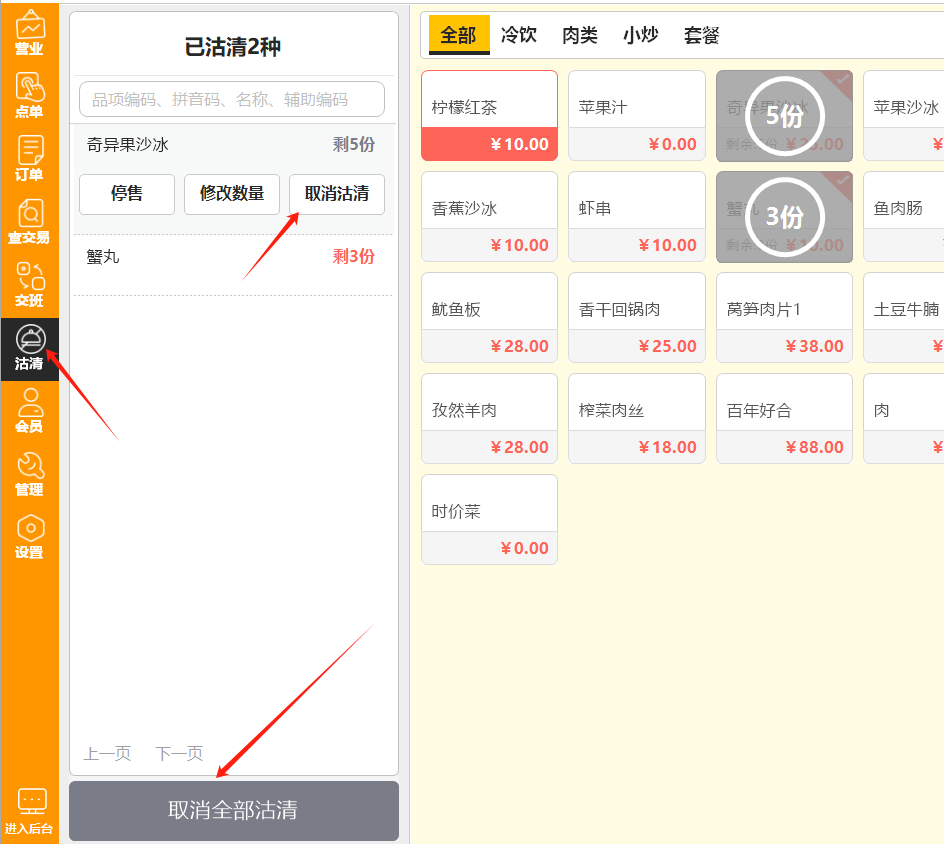944x844 pixels.
Task: Select the 虾串 item card
Action: pyautogui.click(x=637, y=217)
